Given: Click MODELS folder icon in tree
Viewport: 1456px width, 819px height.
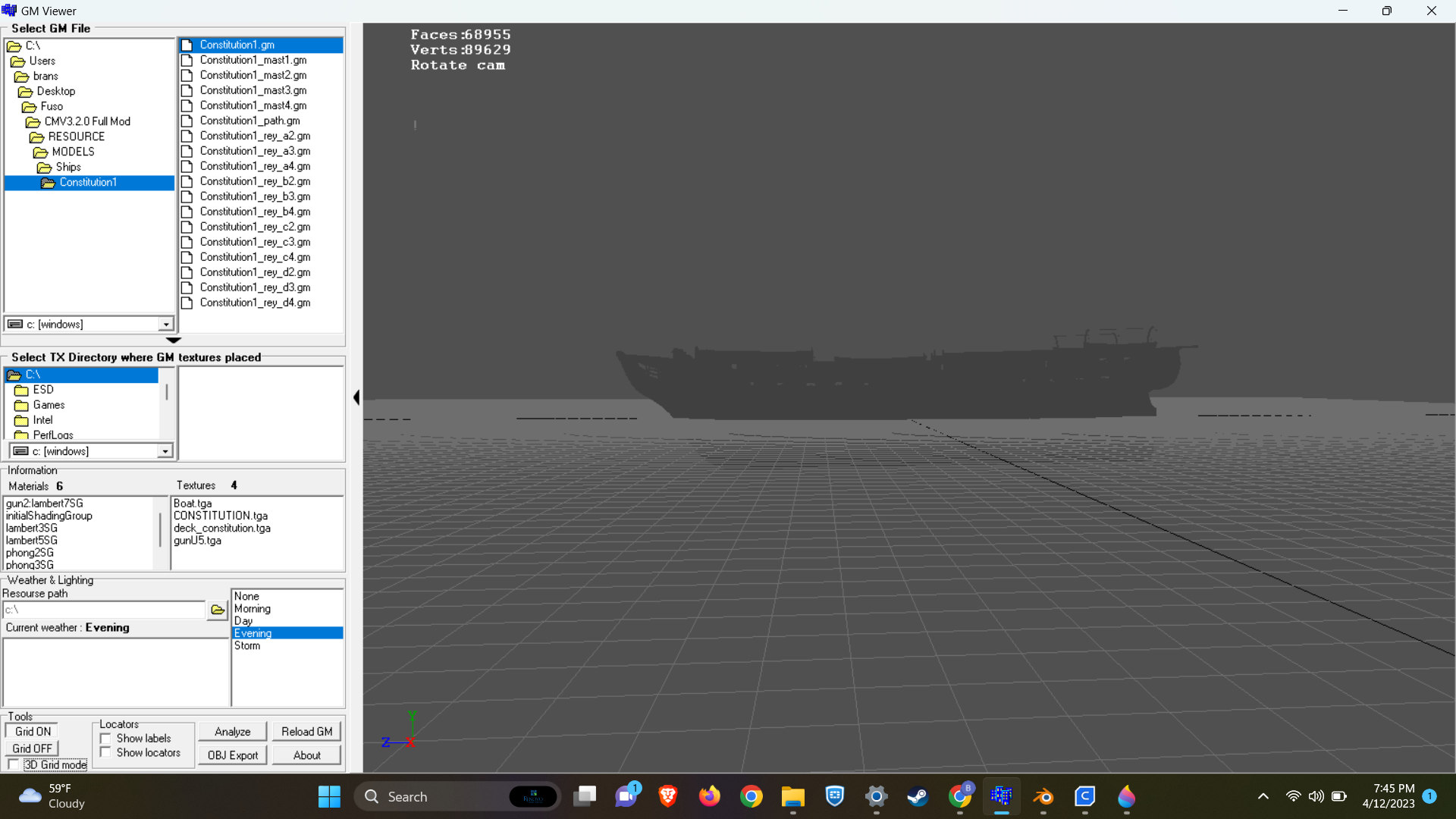Looking at the screenshot, I should tap(41, 152).
